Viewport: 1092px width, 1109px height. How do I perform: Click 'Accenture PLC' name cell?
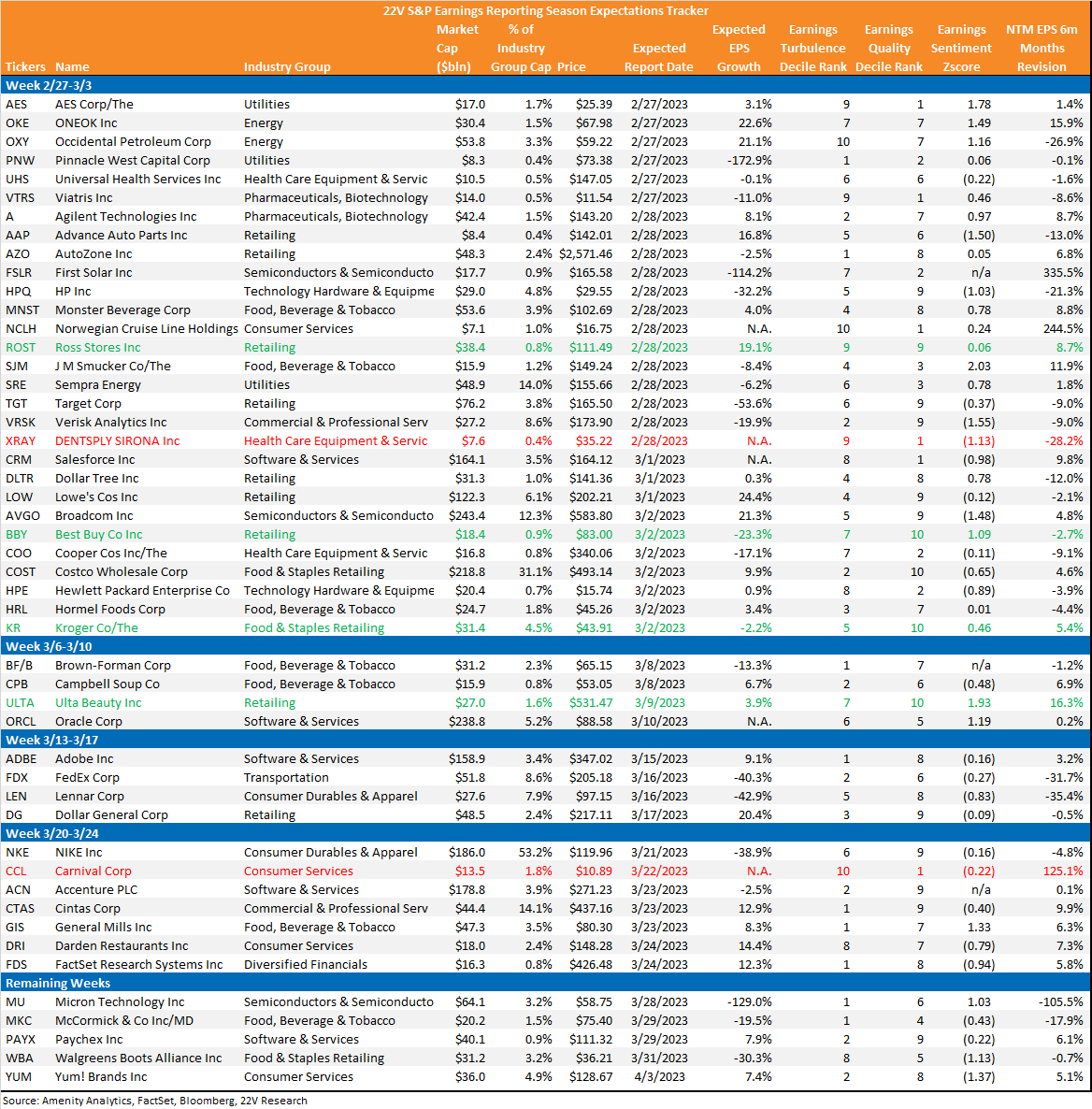[96, 890]
